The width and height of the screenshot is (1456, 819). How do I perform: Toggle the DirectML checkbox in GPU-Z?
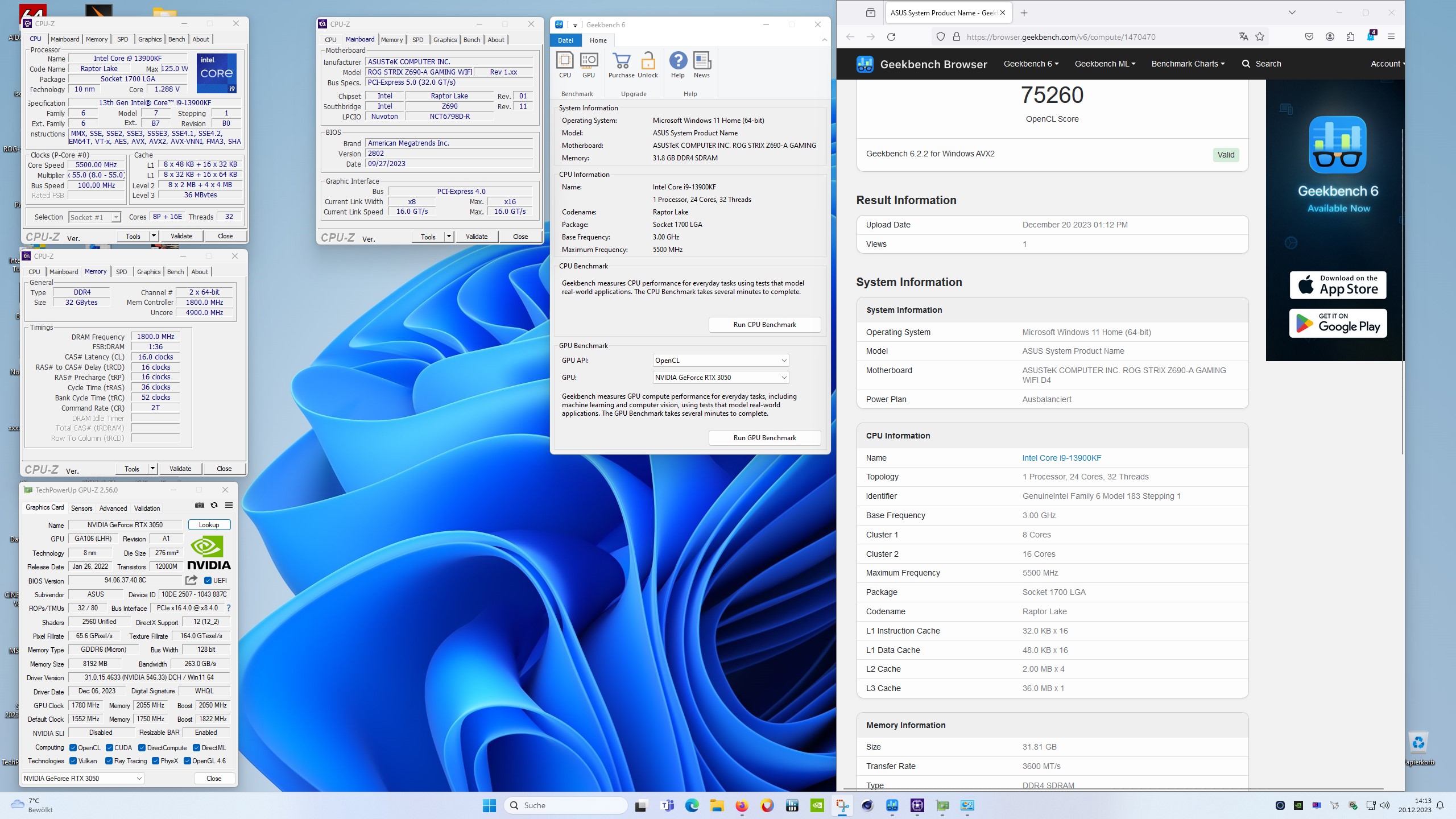click(x=196, y=748)
